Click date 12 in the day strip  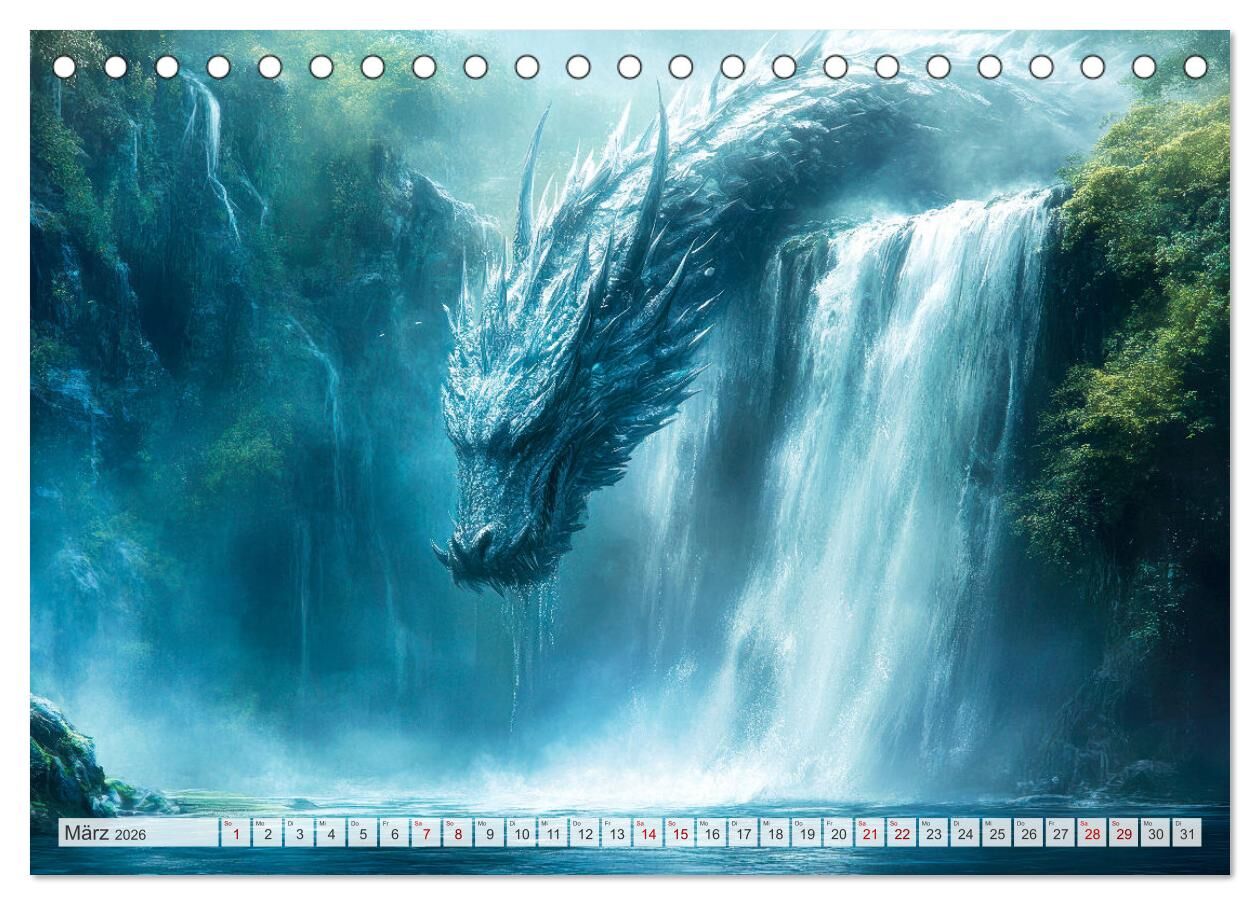pos(585,833)
